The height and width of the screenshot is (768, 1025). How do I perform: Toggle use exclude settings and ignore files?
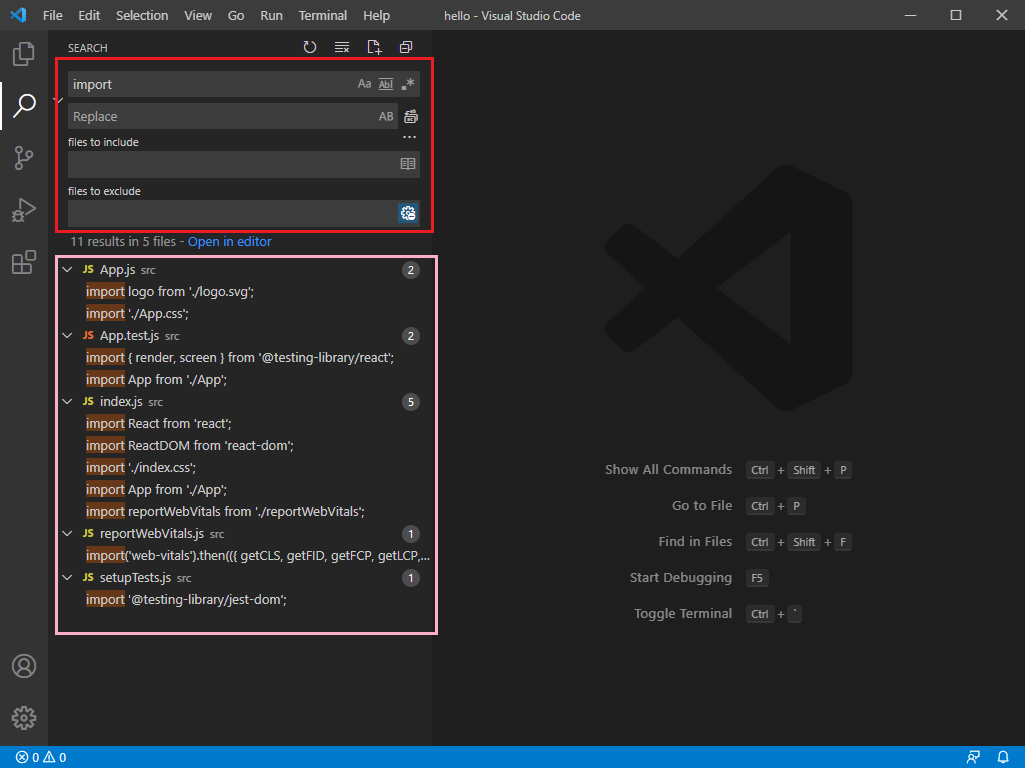pos(408,213)
